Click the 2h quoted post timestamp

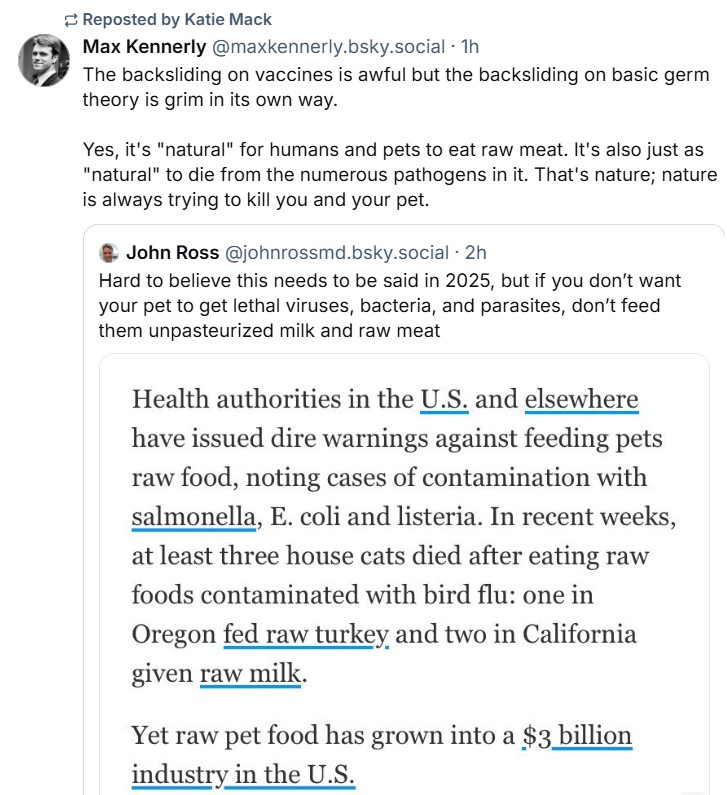pyautogui.click(x=475, y=252)
